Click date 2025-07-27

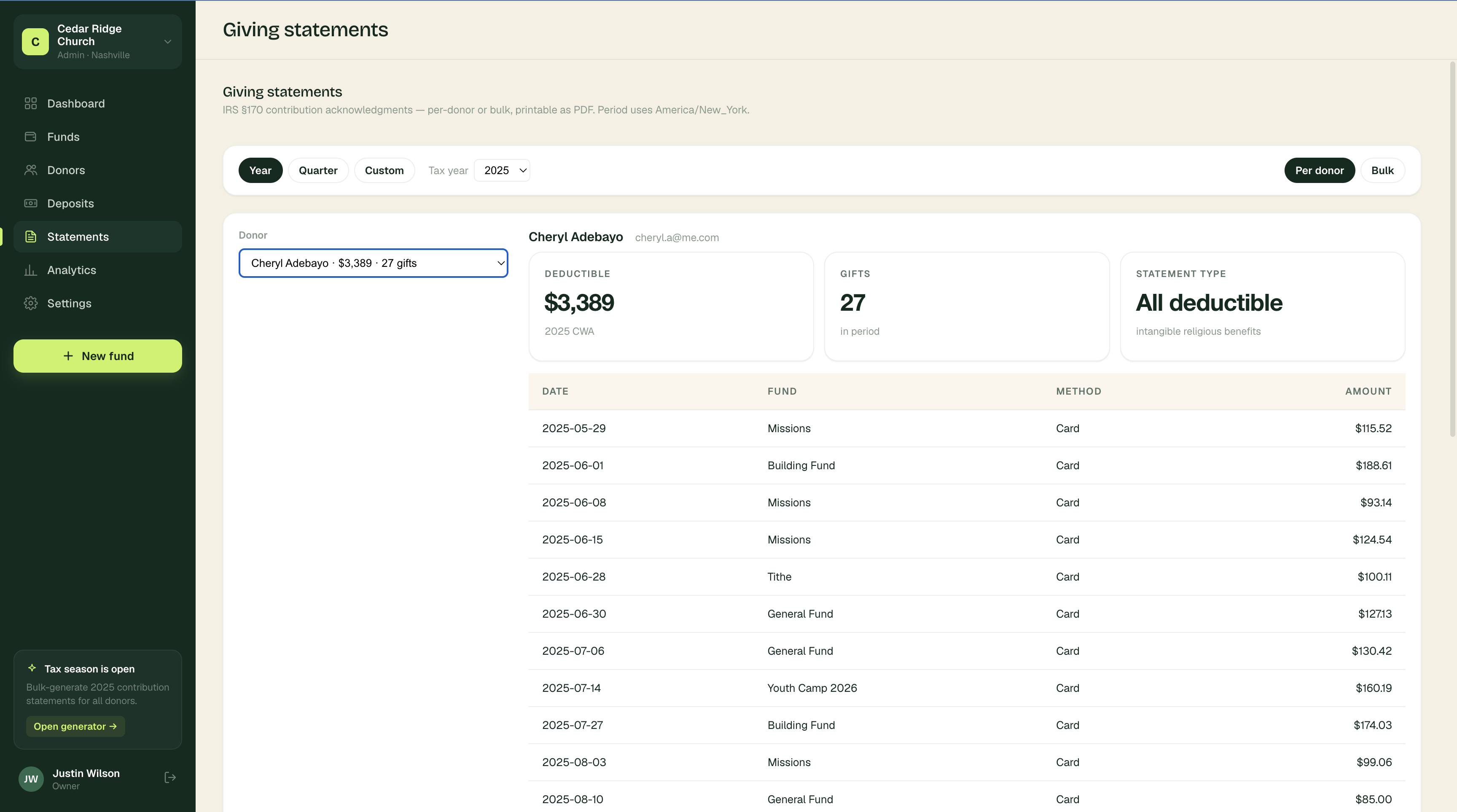[x=573, y=725]
